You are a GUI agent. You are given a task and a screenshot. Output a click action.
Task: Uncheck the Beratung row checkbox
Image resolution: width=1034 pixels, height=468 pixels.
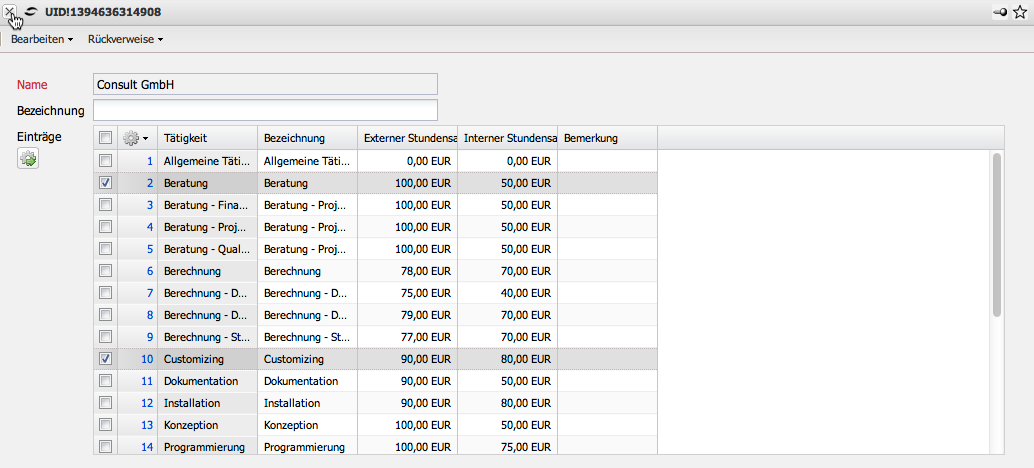[x=106, y=183]
